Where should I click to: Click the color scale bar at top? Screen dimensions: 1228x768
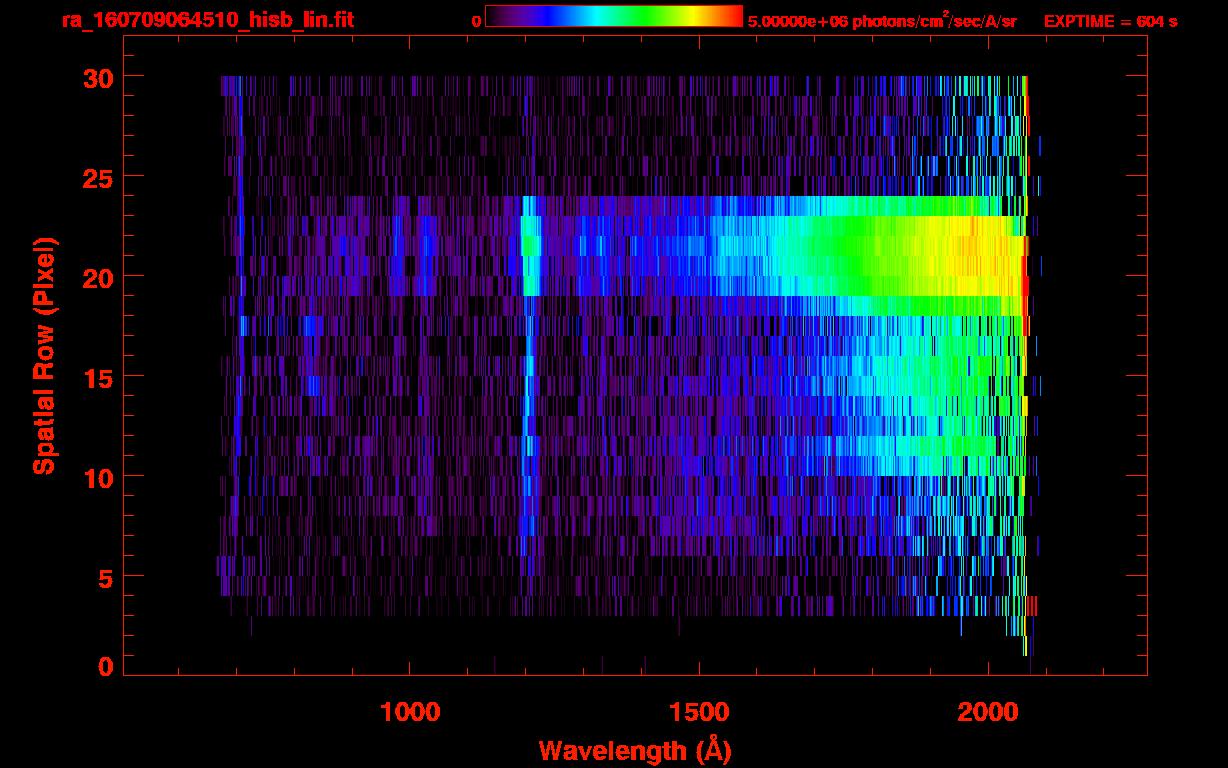coord(613,17)
